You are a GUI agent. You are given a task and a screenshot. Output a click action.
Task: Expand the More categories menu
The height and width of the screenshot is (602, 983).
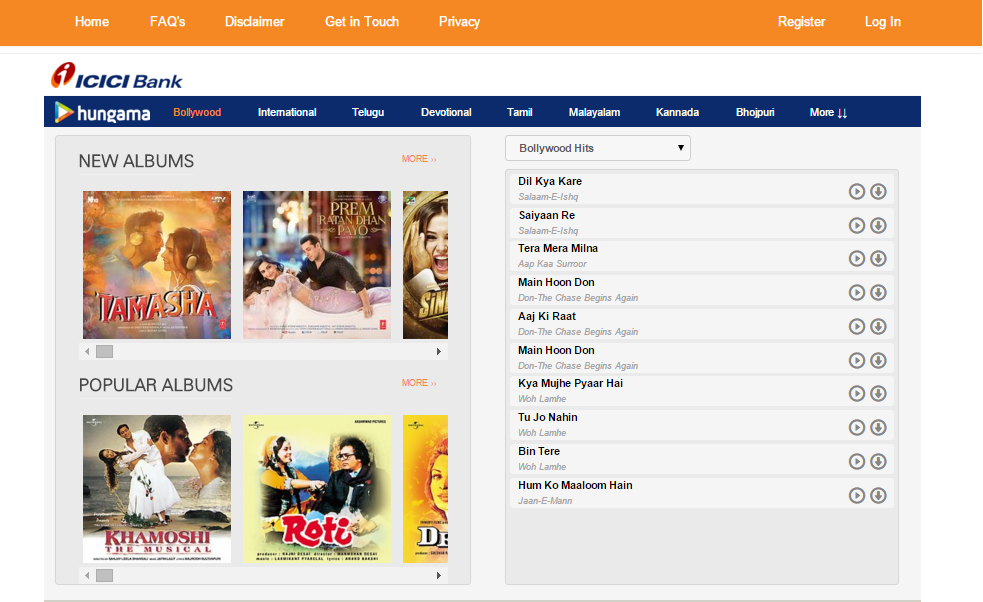(x=828, y=112)
